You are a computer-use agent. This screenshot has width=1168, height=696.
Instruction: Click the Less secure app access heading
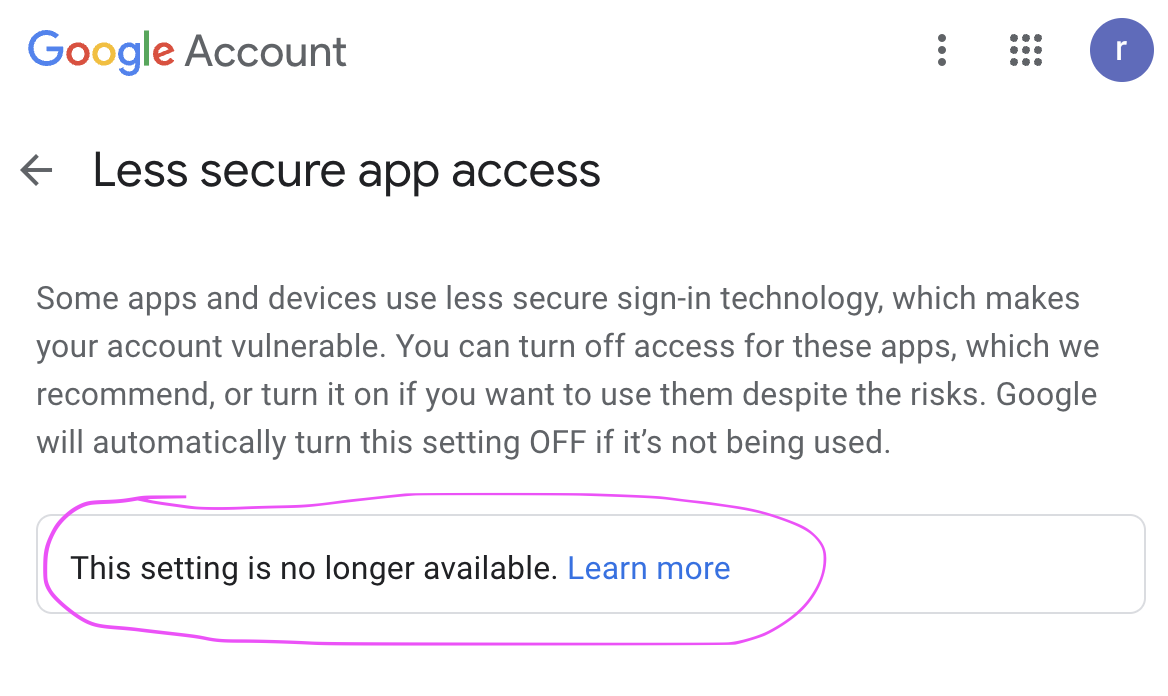pyautogui.click(x=346, y=170)
